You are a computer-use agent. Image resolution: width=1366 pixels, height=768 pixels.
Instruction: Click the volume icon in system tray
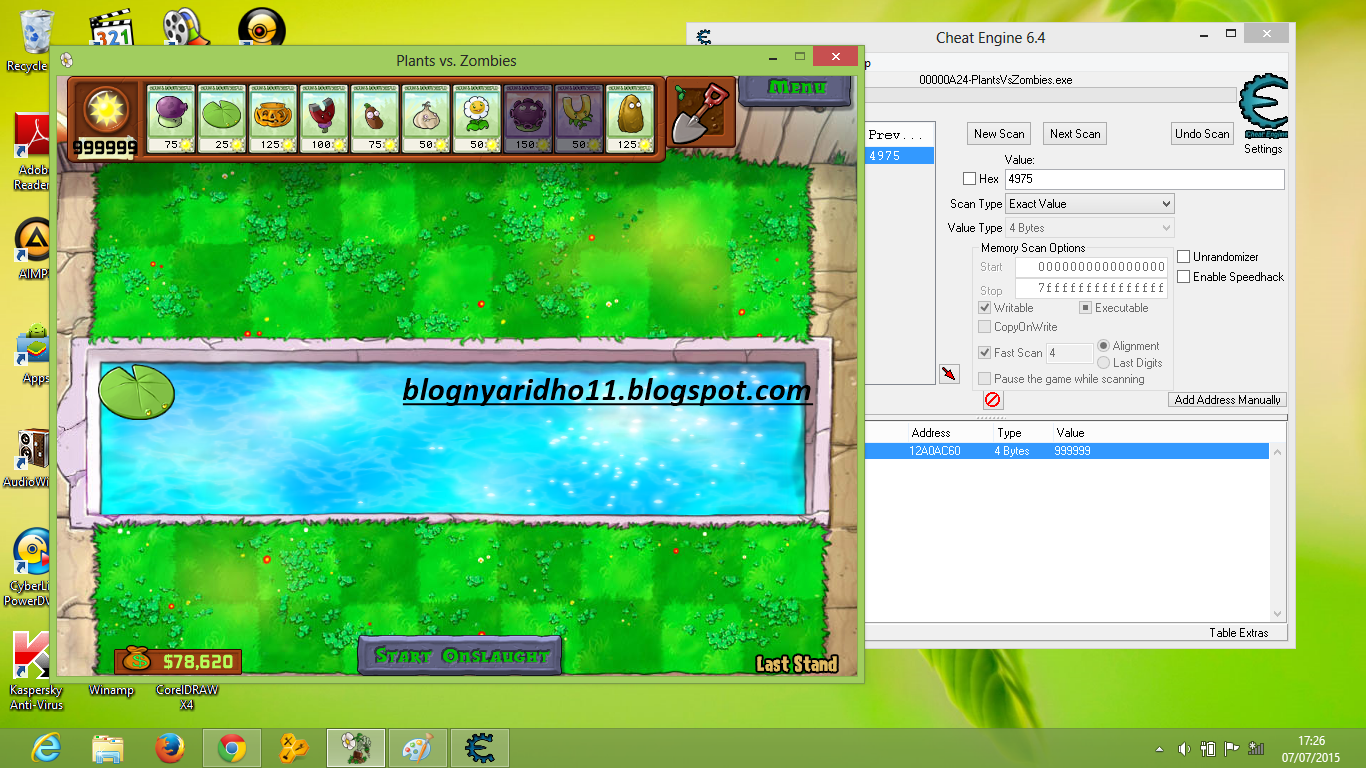coord(1184,748)
